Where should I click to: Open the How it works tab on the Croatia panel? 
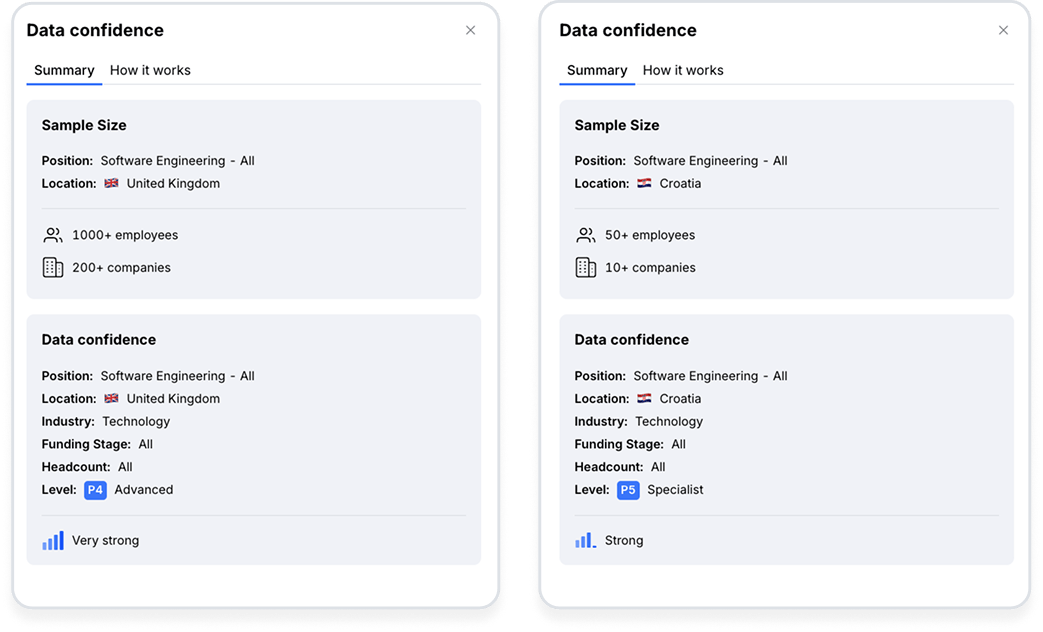coord(683,70)
